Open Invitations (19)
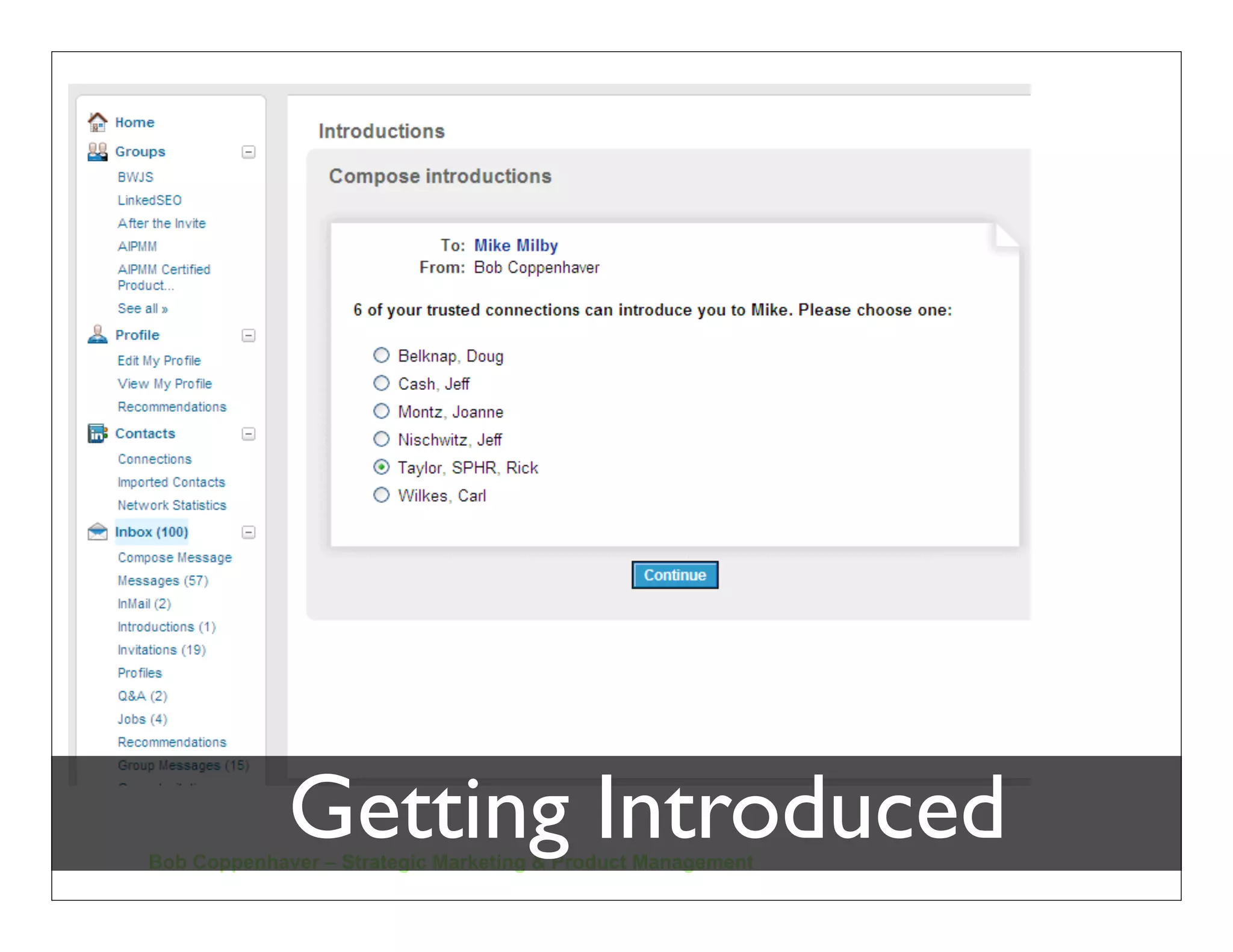This screenshot has width=1233, height=952. [162, 650]
